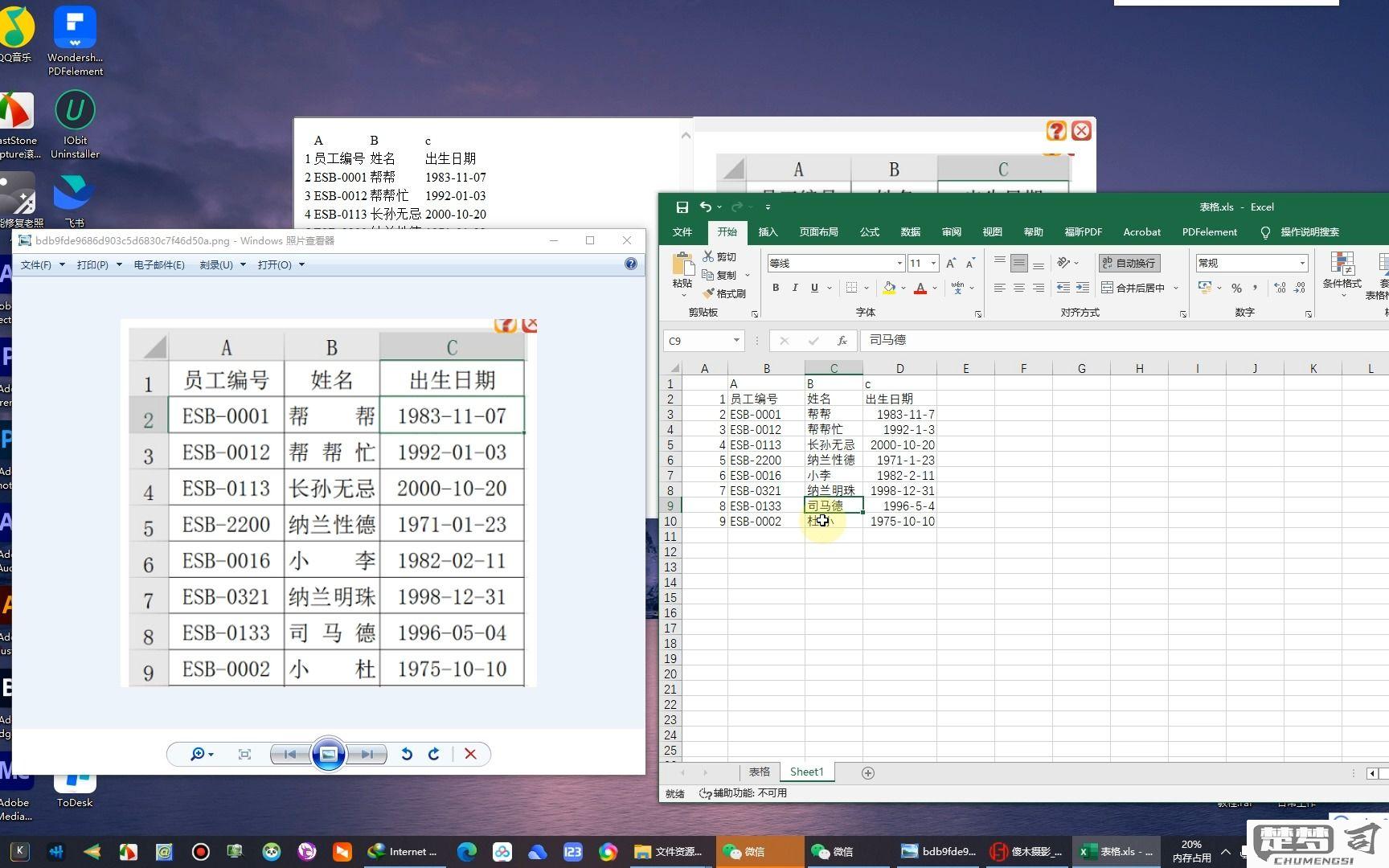Open the fill color dropdown arrow
The height and width of the screenshot is (868, 1389).
click(x=903, y=288)
